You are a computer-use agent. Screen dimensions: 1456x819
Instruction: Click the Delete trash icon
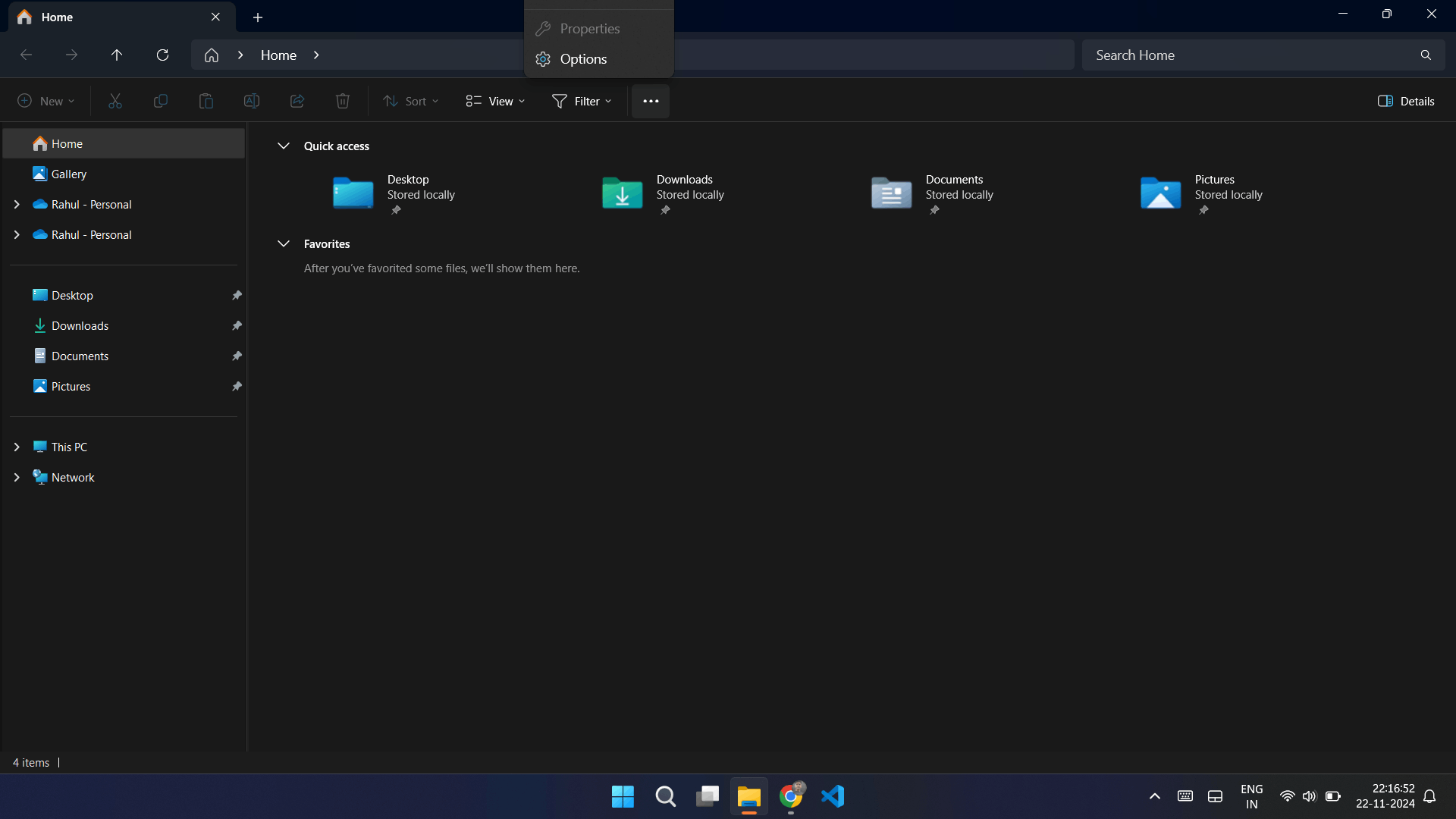(x=343, y=101)
